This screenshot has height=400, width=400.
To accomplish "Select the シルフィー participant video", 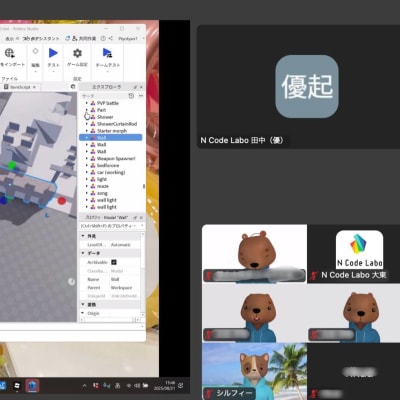I will (254, 371).
